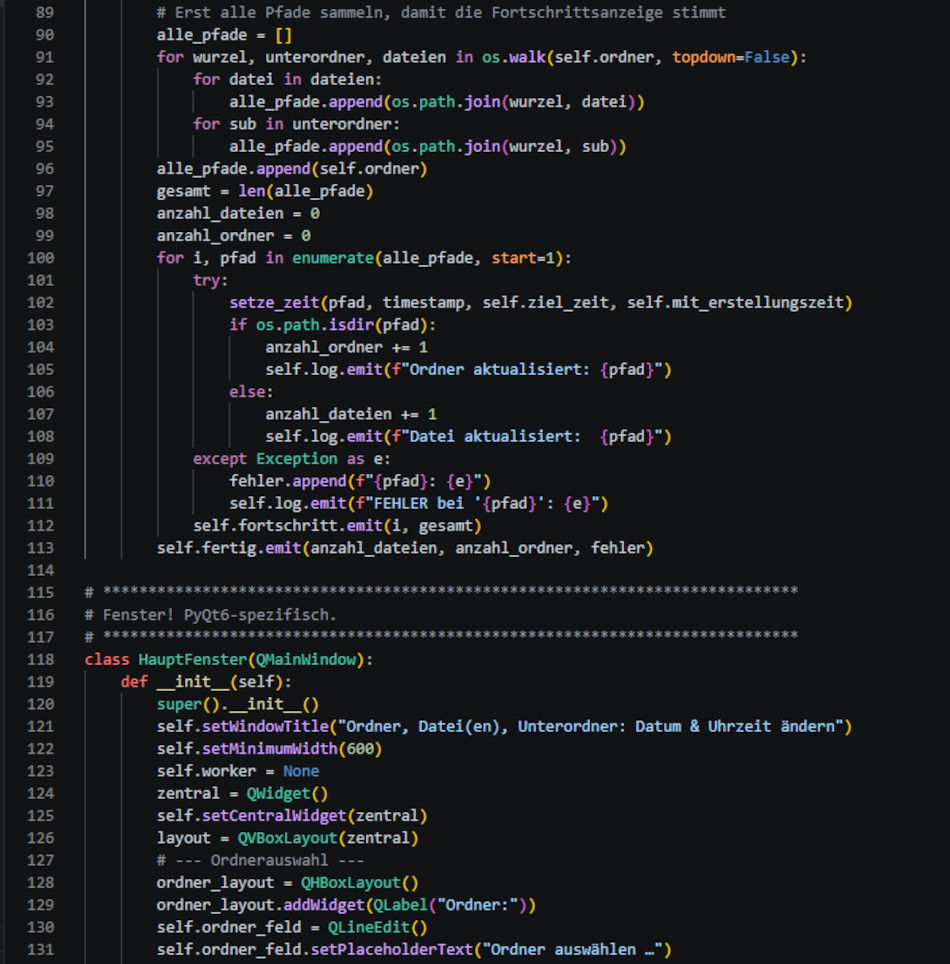Image resolution: width=950 pixels, height=964 pixels.
Task: Click the comment 'Erst alle Pfade sammeln'
Action: [279, 12]
